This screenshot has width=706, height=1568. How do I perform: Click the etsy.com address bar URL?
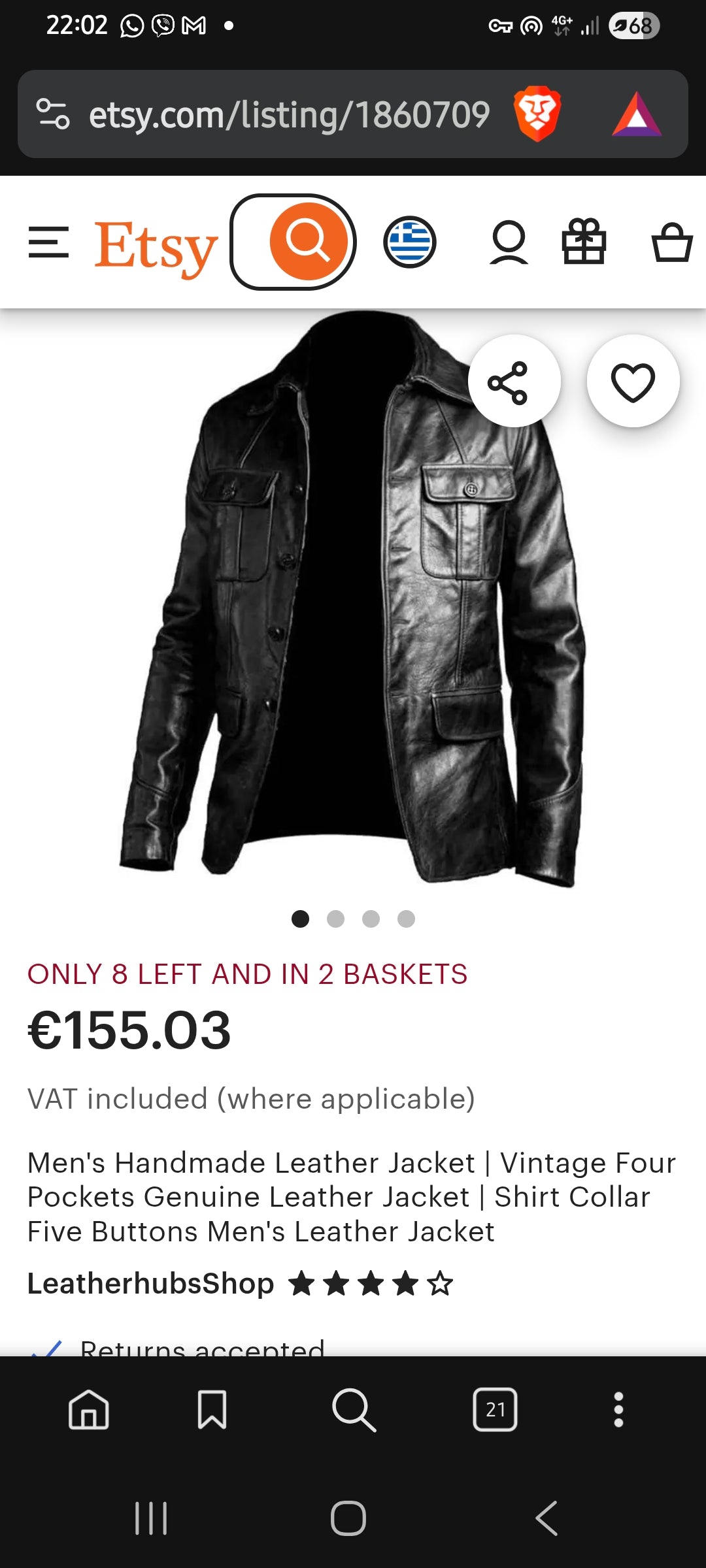point(289,115)
